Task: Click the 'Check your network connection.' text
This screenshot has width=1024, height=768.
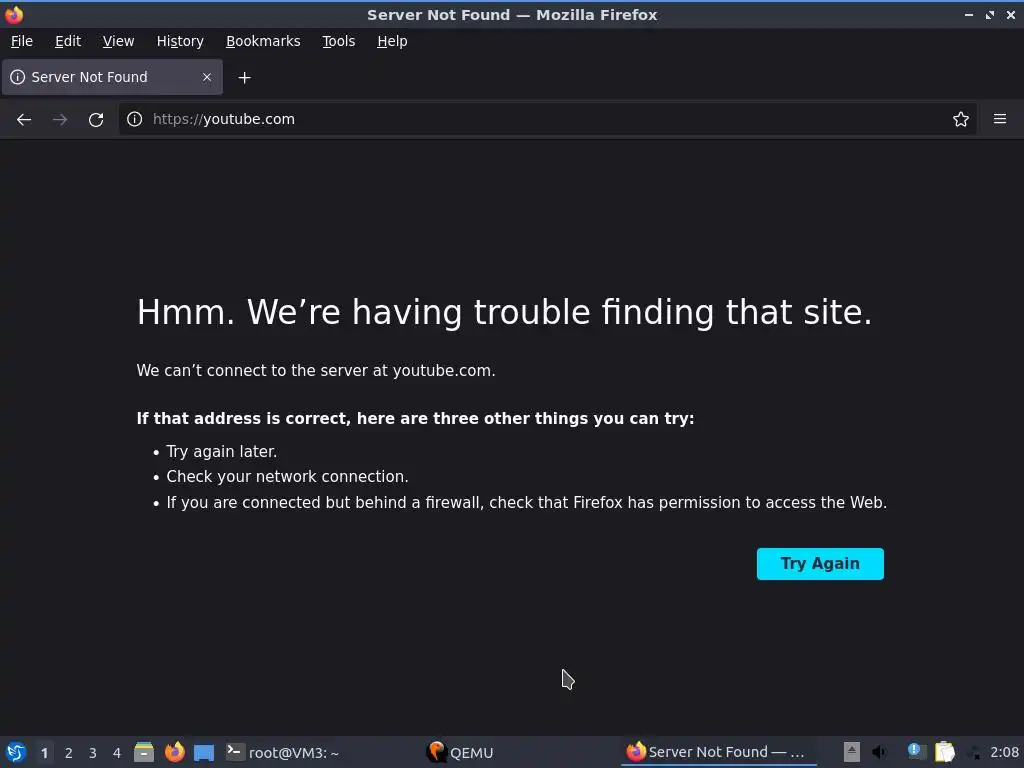Action: coord(287,477)
